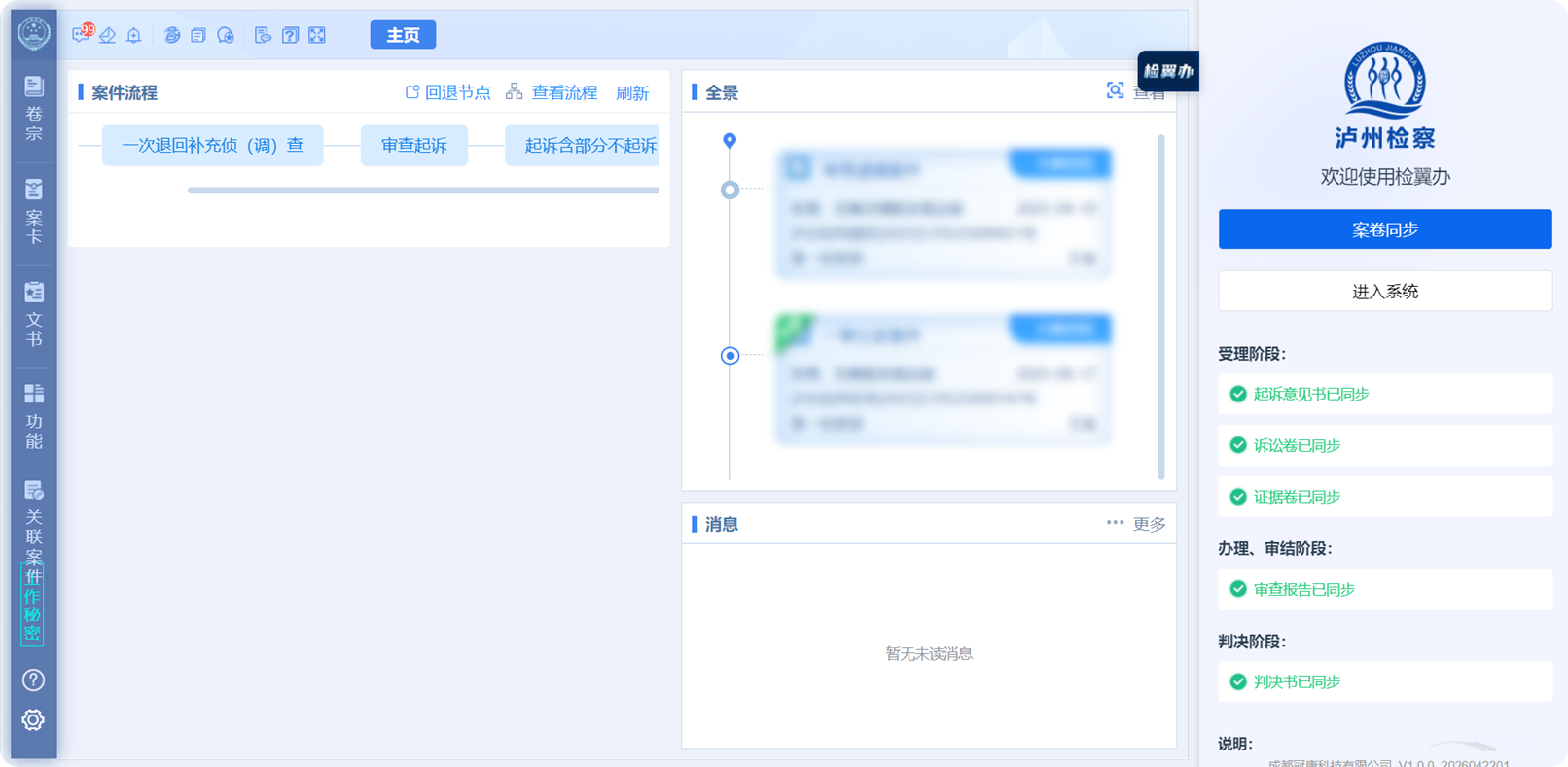Screen dimensions: 1568x767
Task: Click the chat bubble with star icon
Action: [226, 36]
